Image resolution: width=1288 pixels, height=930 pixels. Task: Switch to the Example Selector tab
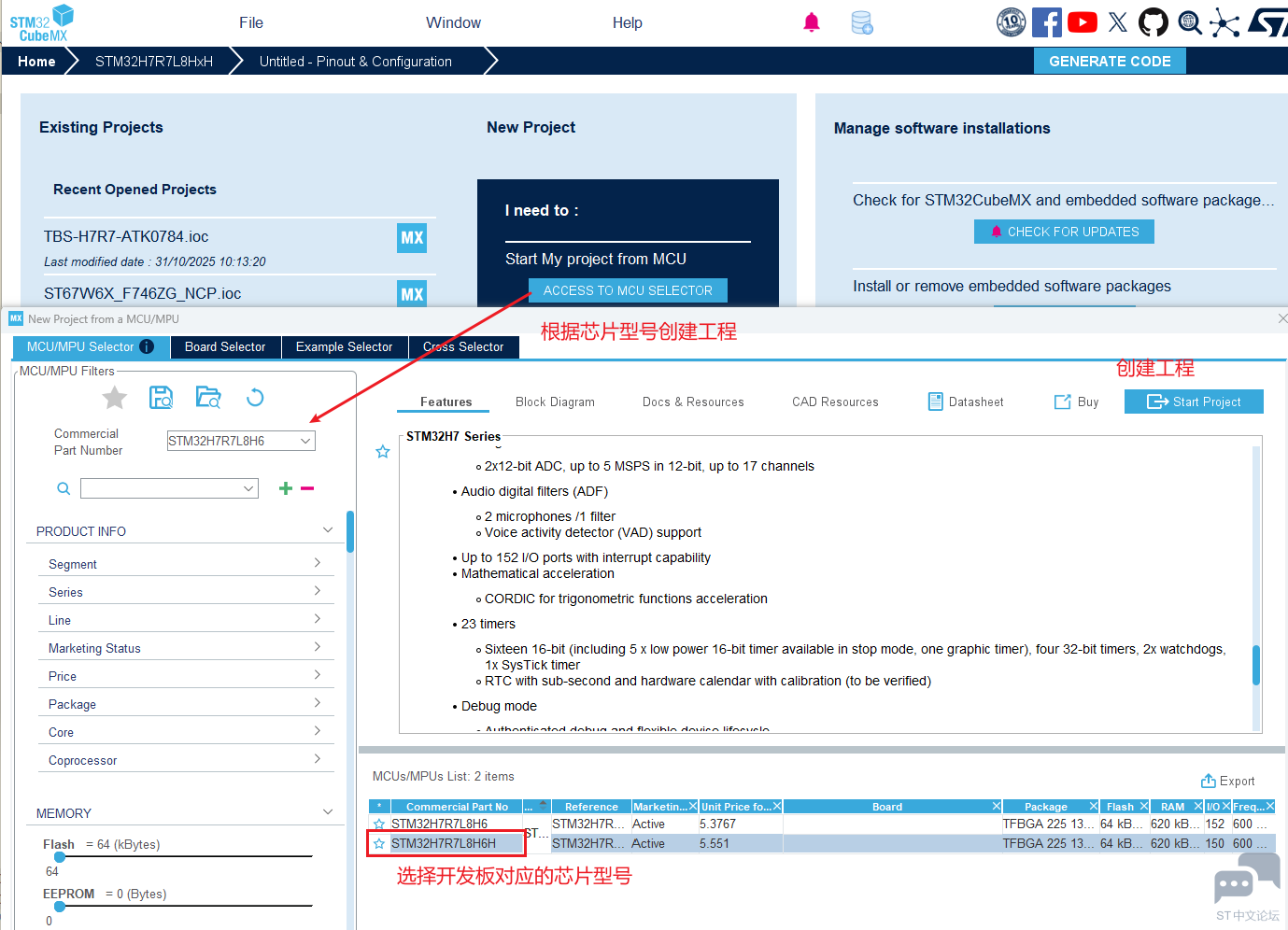point(344,347)
